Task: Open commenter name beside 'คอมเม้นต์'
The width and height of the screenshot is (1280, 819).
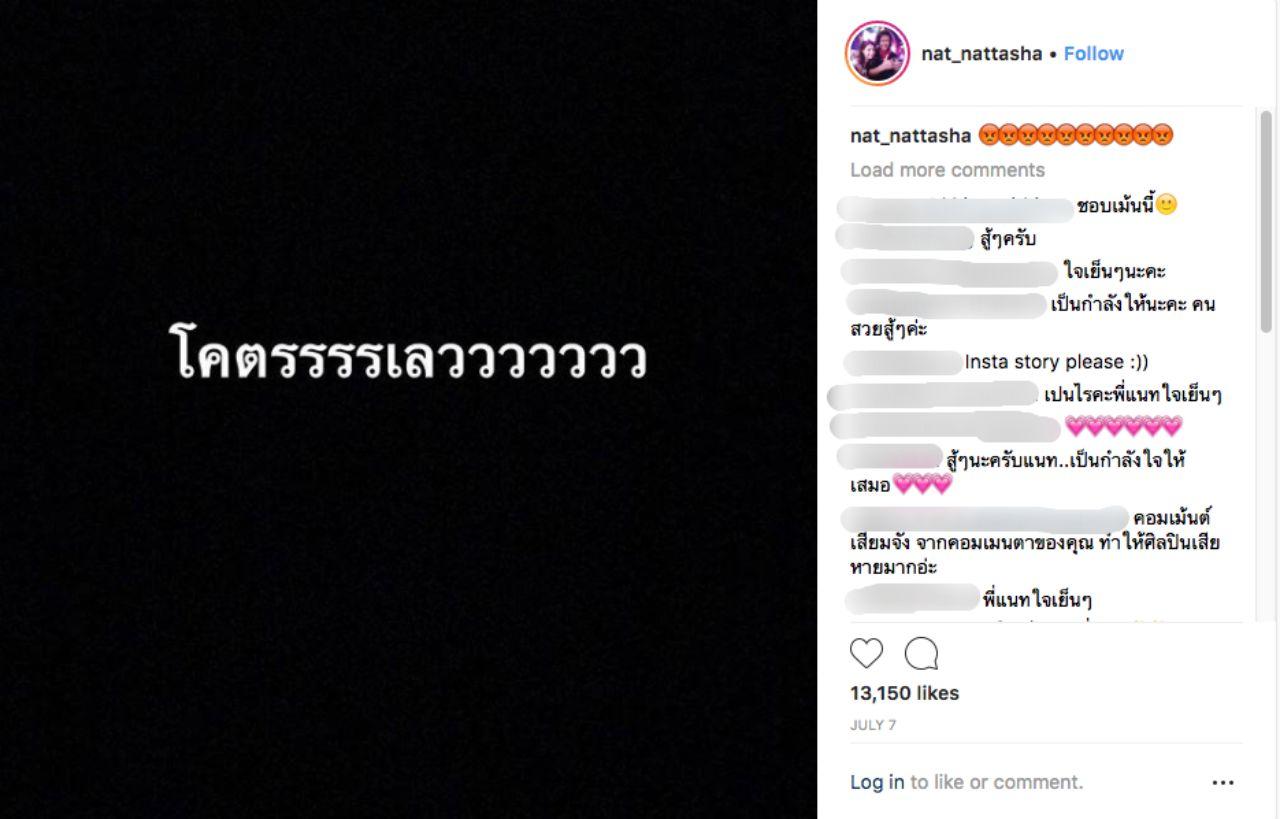Action: click(984, 519)
